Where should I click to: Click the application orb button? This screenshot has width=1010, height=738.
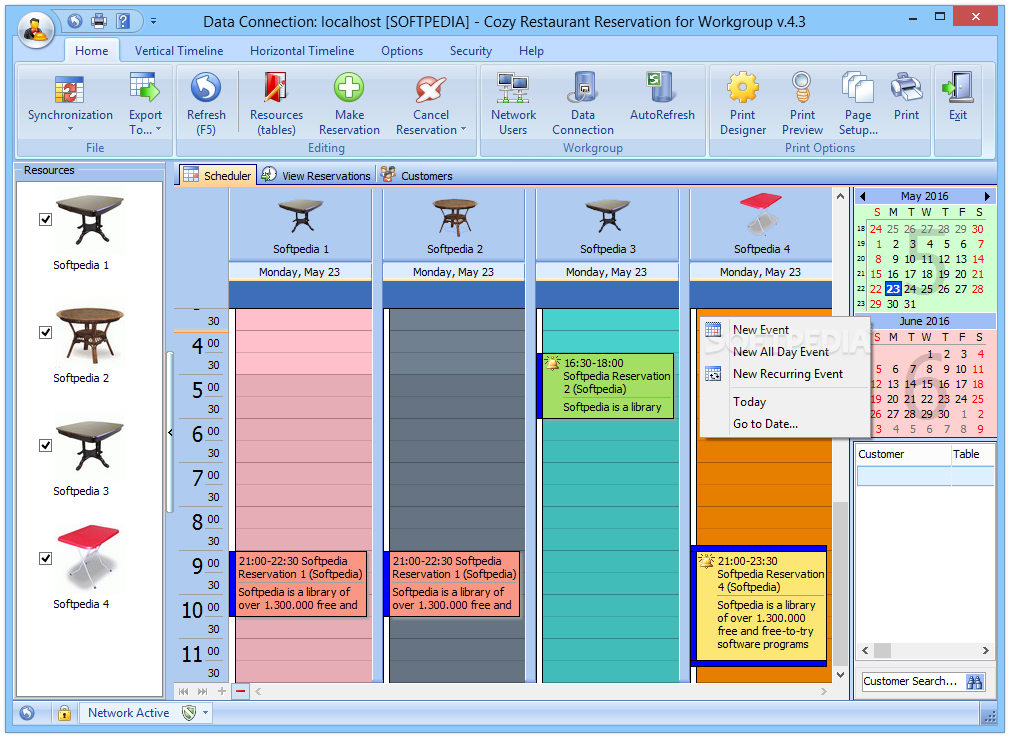(x=35, y=28)
